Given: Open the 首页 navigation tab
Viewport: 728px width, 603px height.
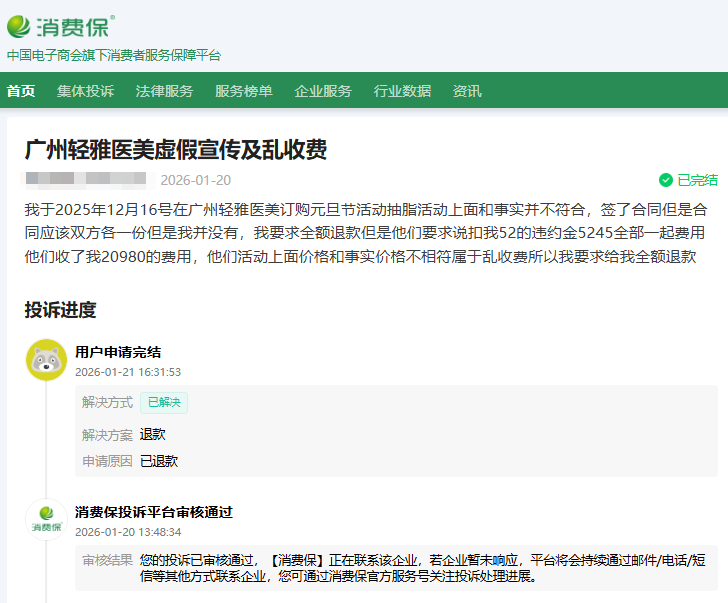Looking at the screenshot, I should coord(21,91).
